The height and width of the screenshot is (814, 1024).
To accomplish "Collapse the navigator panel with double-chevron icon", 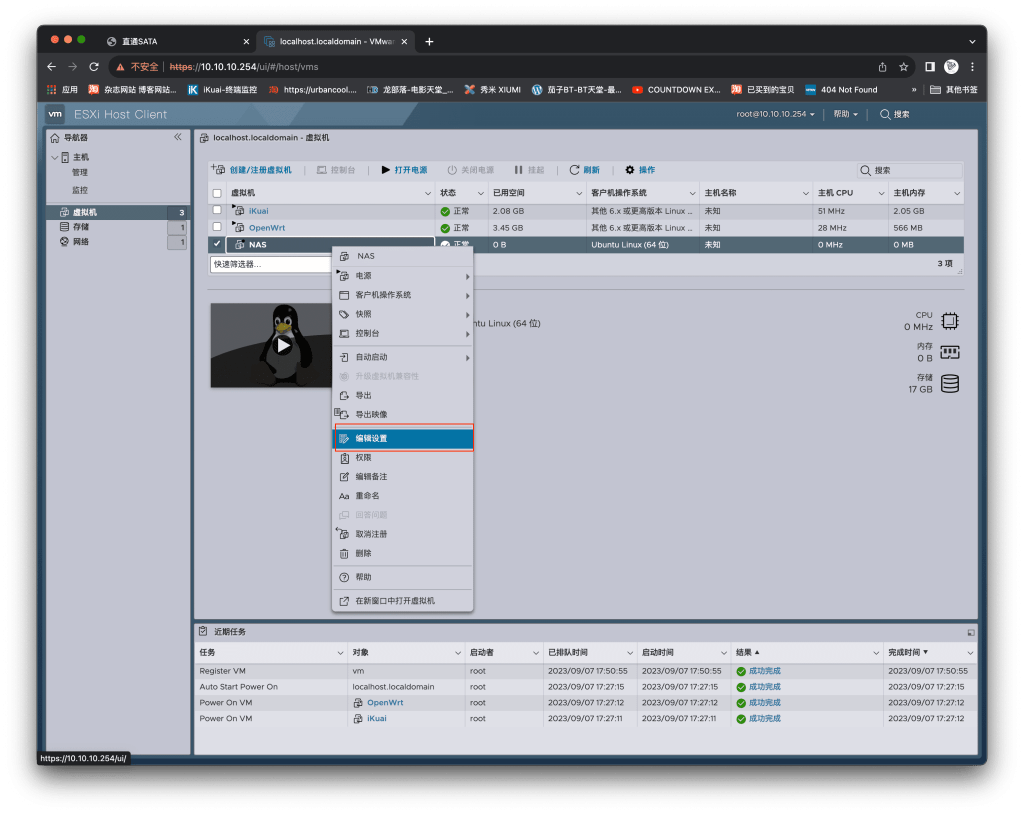I will click(178, 137).
